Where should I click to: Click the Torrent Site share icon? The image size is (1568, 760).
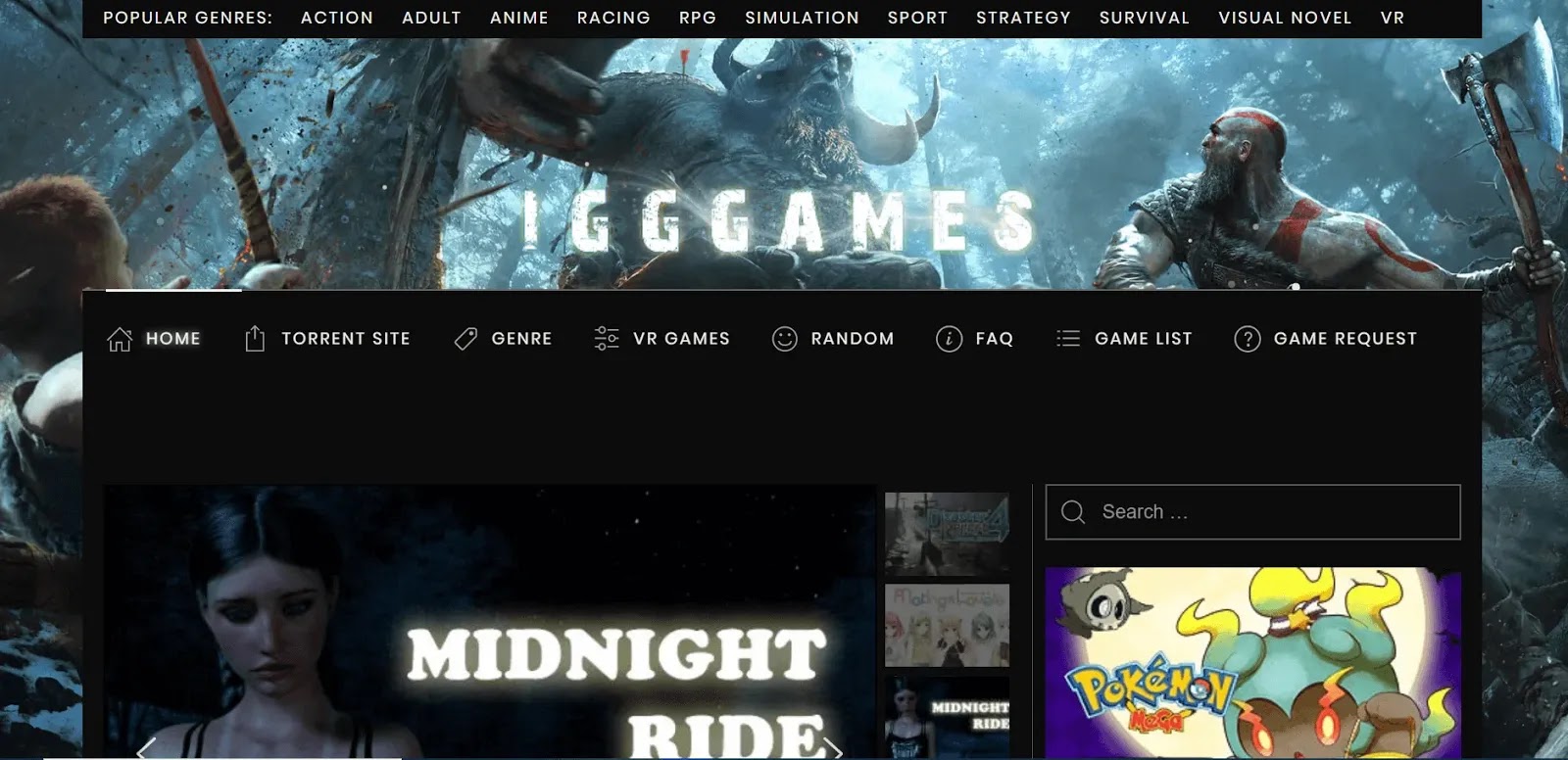click(255, 339)
